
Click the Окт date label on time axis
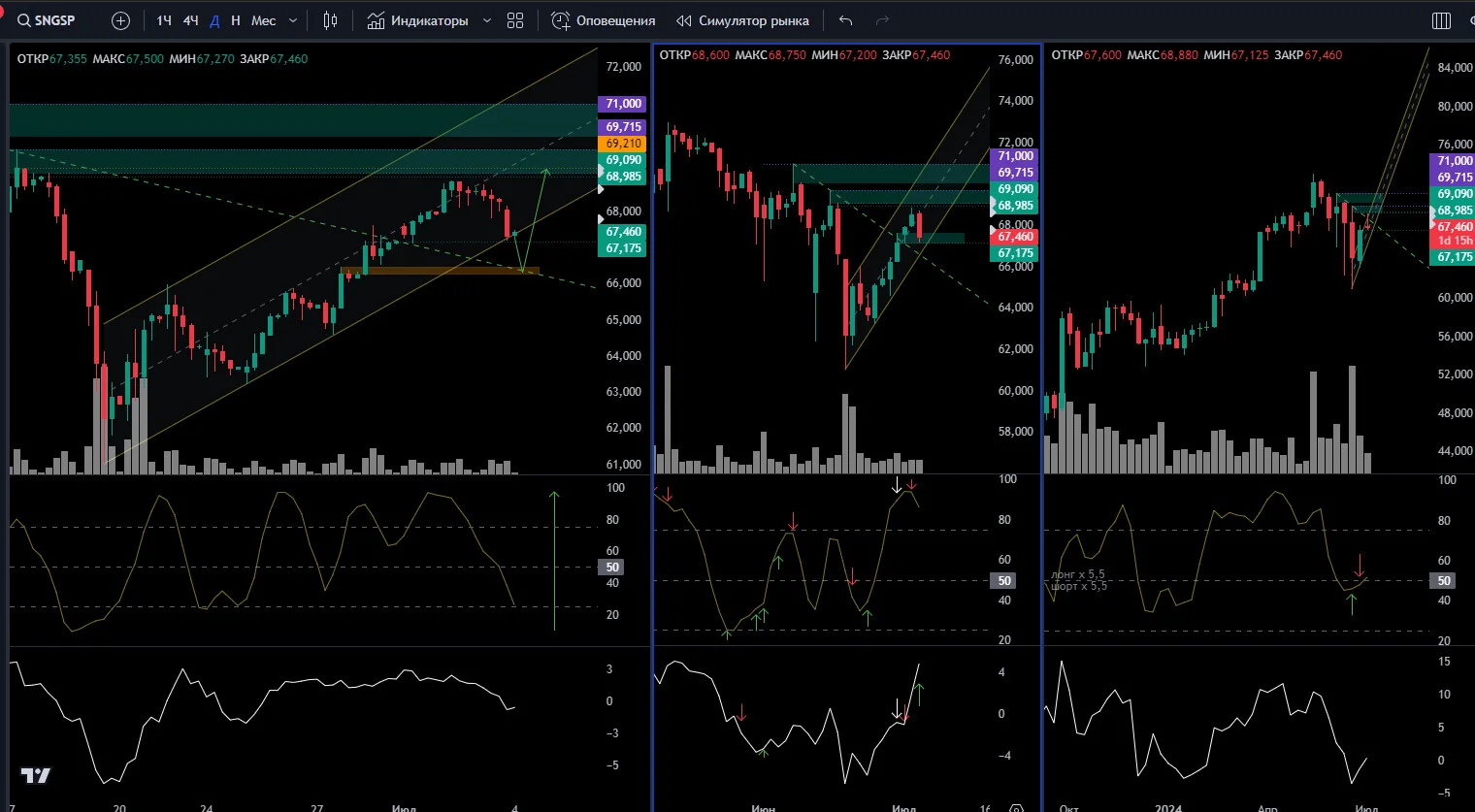(x=1068, y=807)
